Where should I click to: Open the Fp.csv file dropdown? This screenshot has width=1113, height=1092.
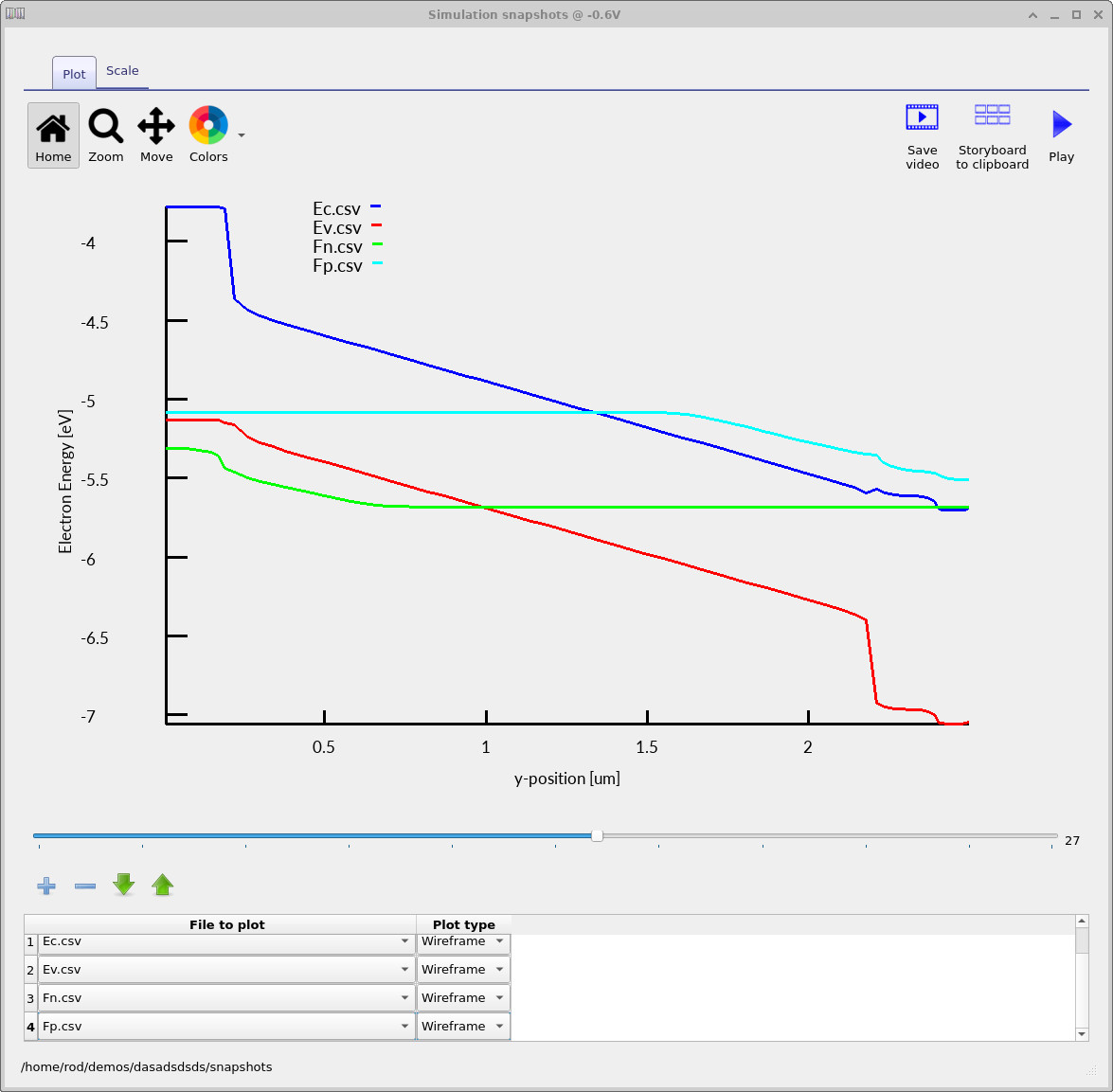click(225, 1026)
